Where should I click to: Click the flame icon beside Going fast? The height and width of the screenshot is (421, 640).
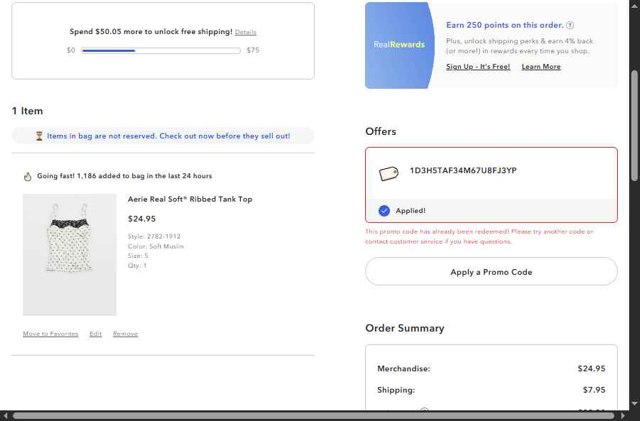coord(27,176)
